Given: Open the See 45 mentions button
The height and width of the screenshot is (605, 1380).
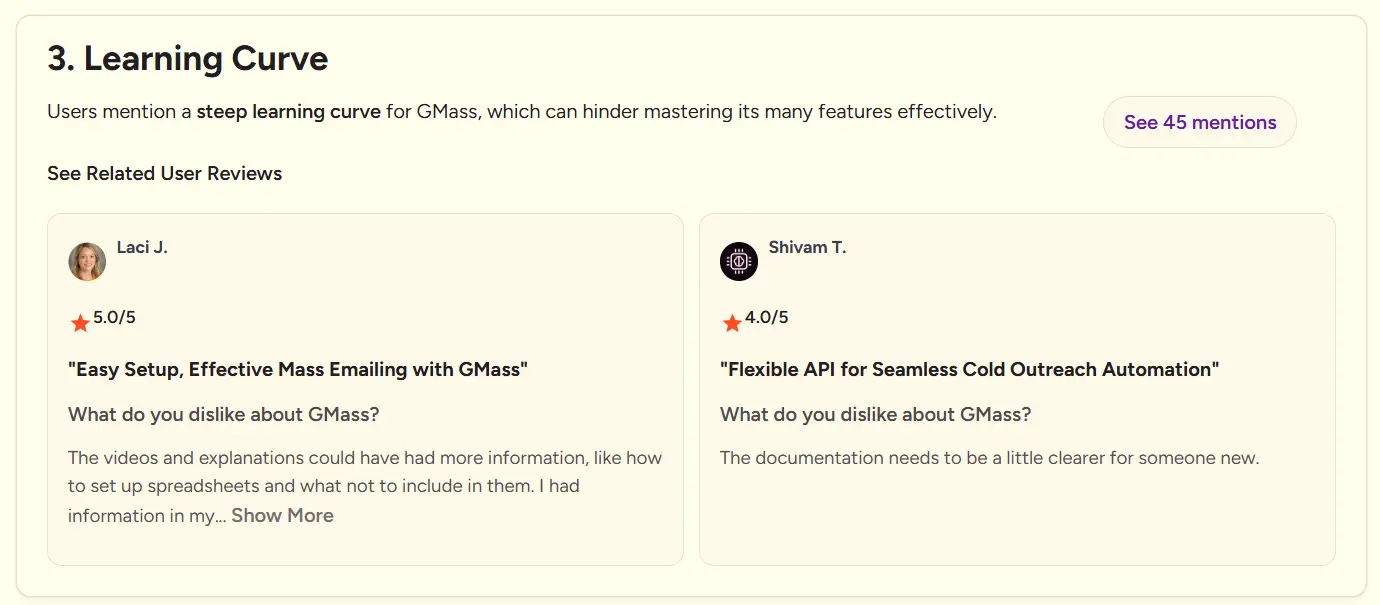Looking at the screenshot, I should [x=1200, y=122].
